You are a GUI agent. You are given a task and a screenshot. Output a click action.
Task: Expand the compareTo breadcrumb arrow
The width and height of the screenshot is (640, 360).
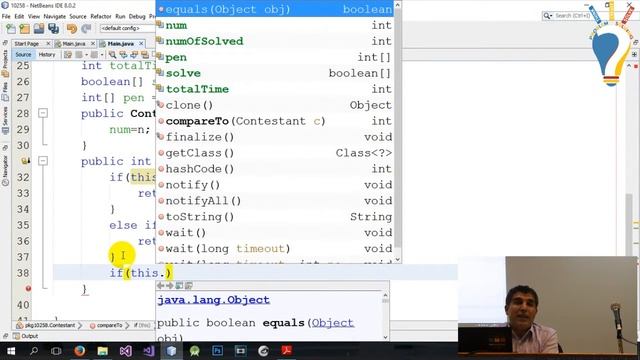pyautogui.click(x=127, y=326)
